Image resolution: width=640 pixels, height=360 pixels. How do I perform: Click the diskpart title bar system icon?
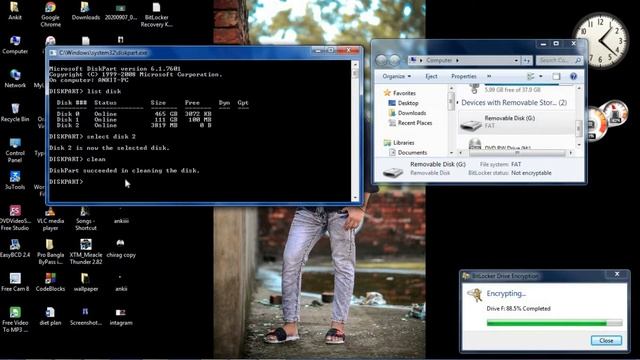pos(53,53)
